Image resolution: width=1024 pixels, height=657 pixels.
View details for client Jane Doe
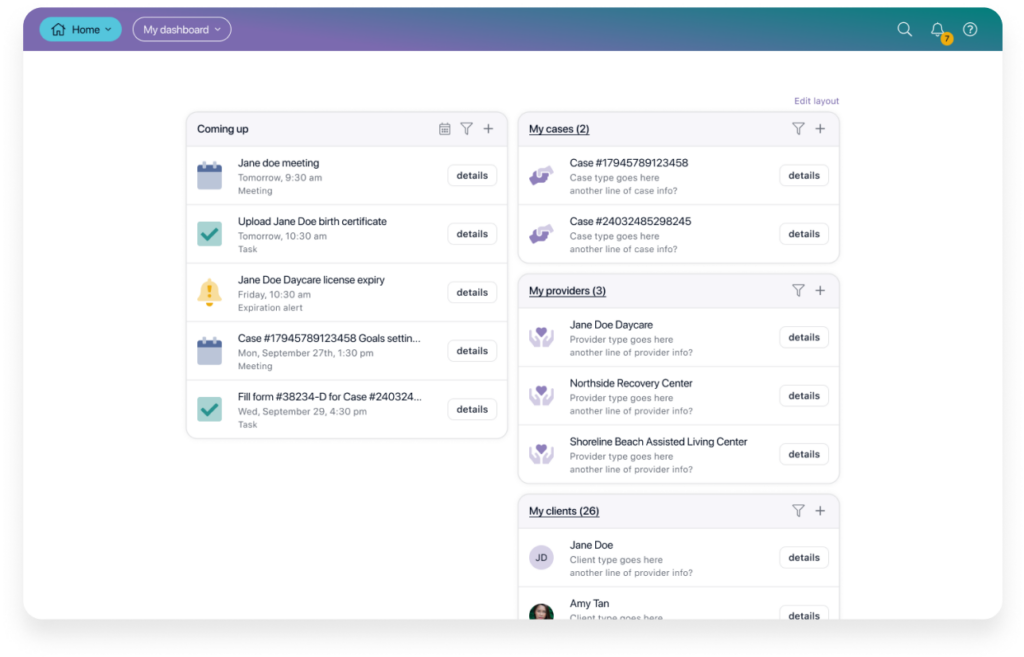click(804, 557)
